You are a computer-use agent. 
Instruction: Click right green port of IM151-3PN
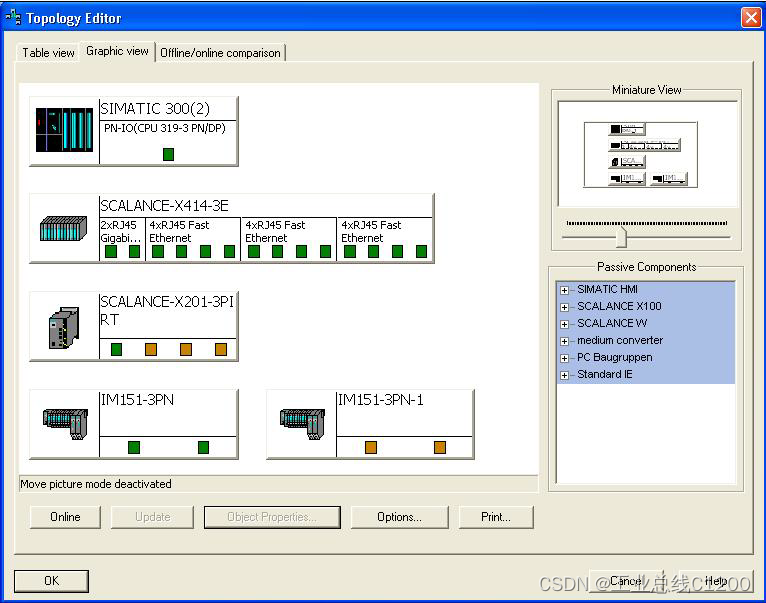click(204, 447)
